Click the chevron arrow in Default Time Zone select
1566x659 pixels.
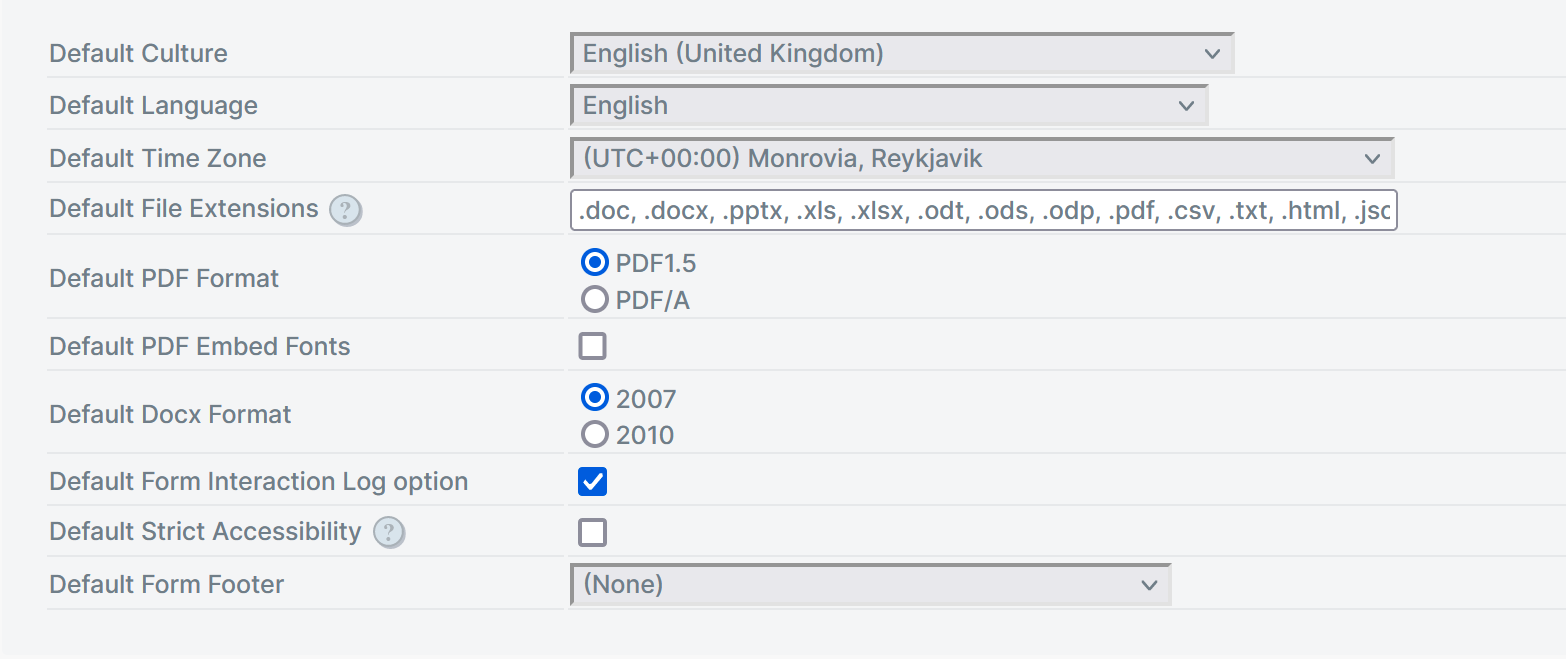tap(1372, 159)
